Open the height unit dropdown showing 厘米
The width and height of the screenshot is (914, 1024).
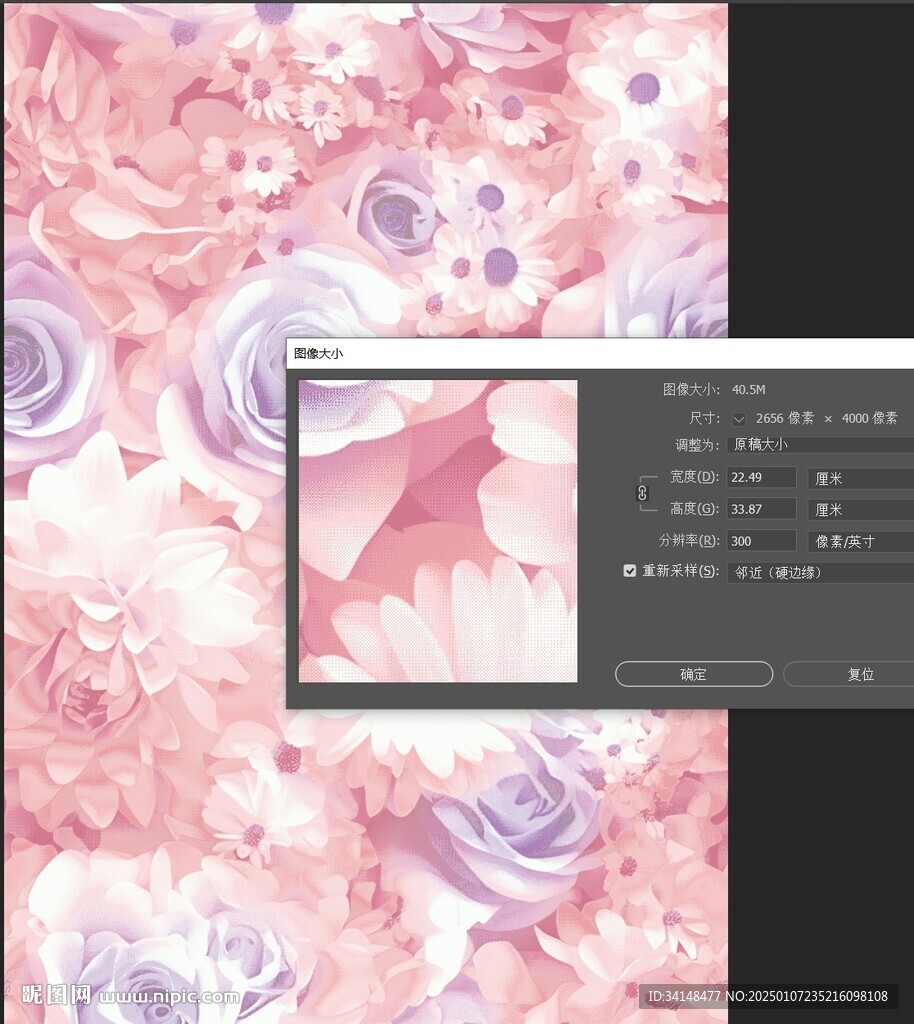pos(862,509)
